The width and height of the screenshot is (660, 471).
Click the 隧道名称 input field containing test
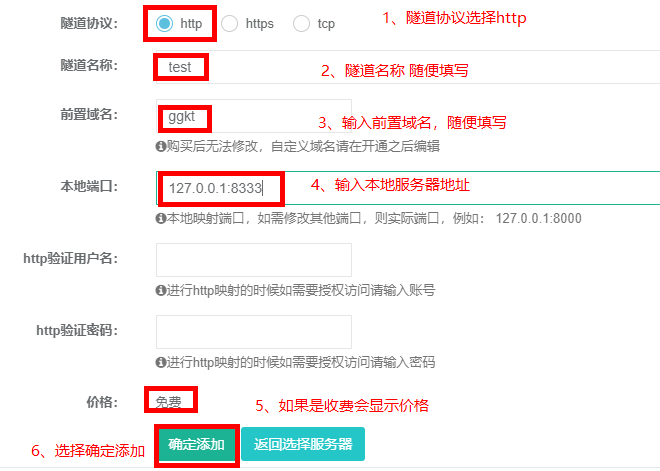tap(407, 67)
